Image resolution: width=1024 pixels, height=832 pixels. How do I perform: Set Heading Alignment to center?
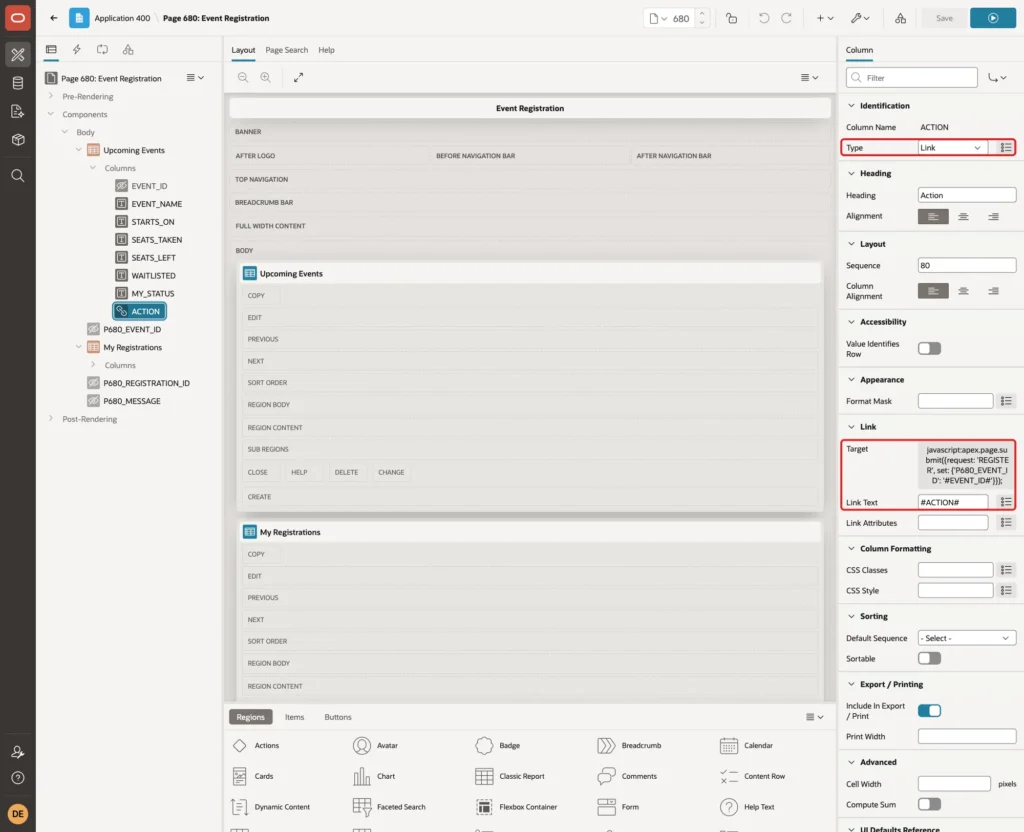tap(963, 216)
